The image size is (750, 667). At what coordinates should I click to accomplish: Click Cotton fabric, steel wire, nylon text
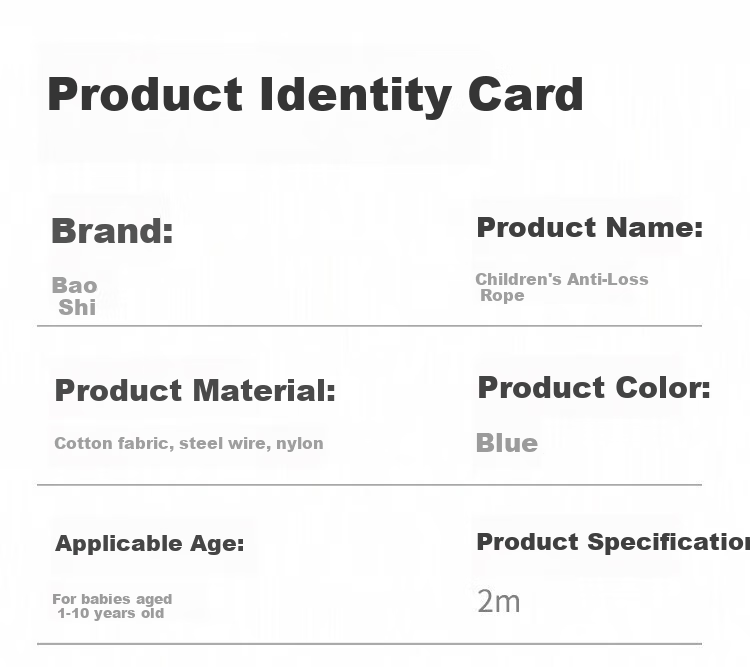tap(189, 444)
